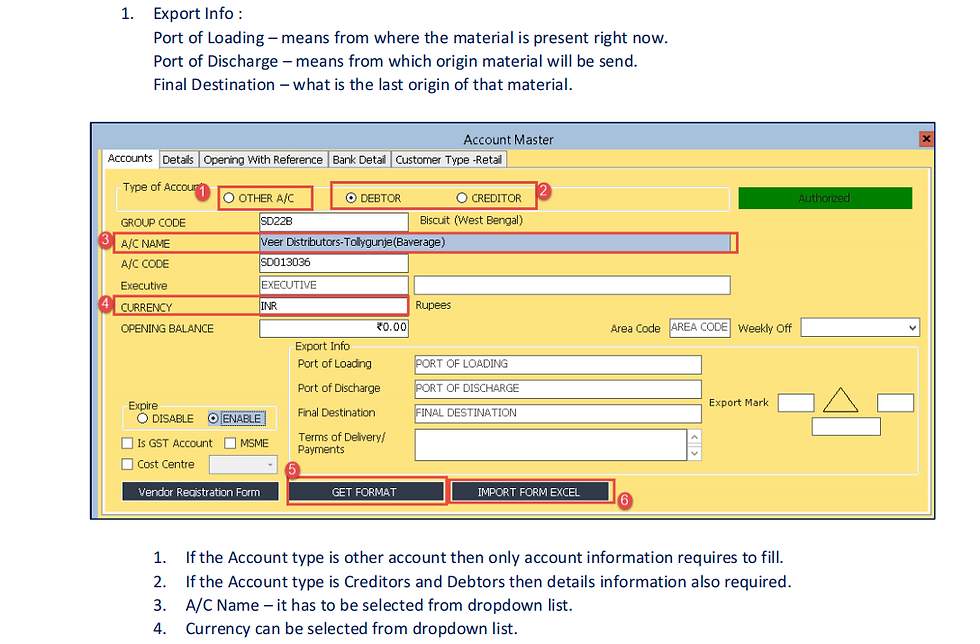Click the GROUP CODE field SD22B
This screenshot has width=980, height=644.
coord(334,221)
